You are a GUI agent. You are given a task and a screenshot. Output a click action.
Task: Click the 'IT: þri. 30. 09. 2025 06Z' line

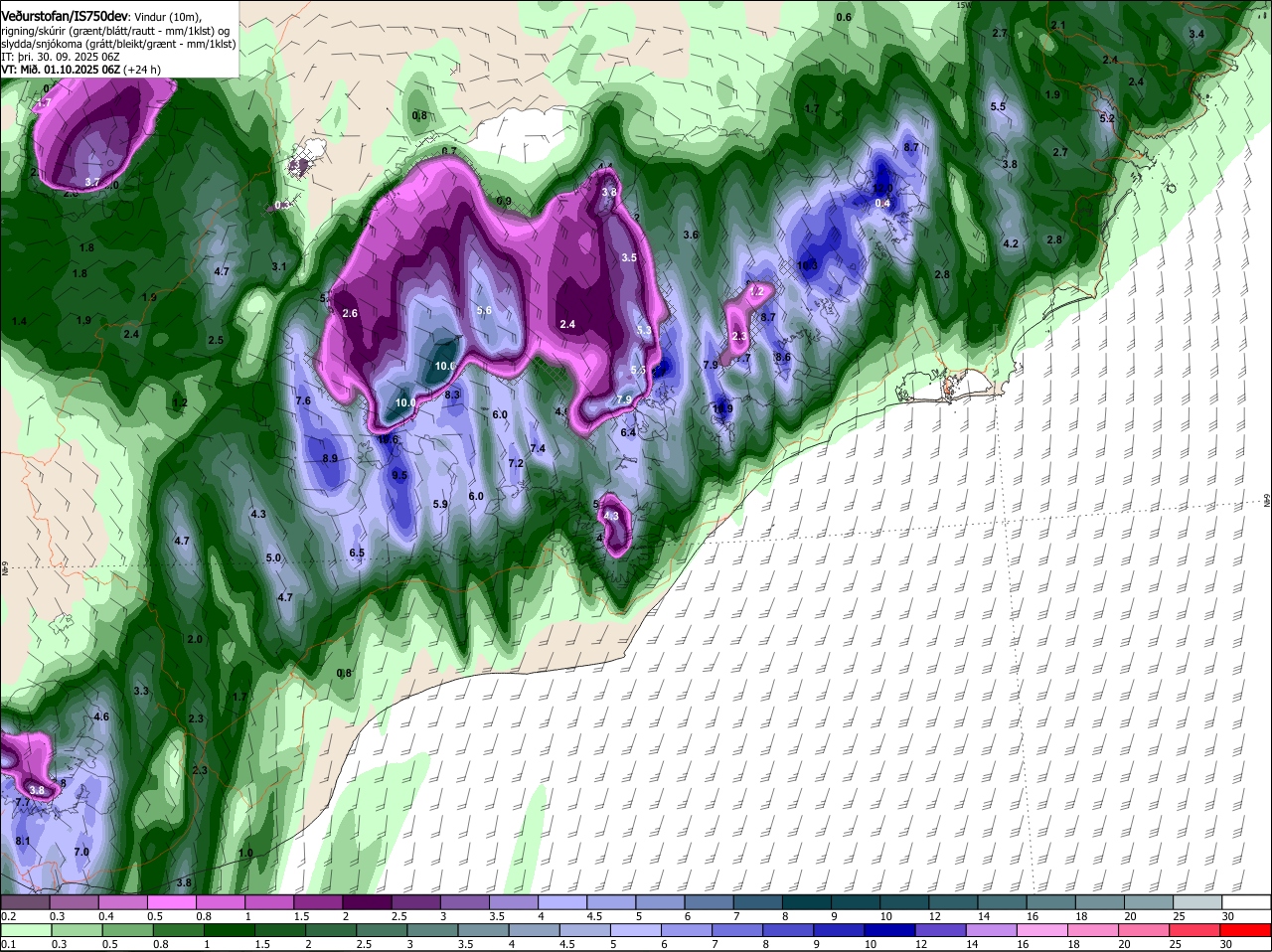tap(61, 57)
